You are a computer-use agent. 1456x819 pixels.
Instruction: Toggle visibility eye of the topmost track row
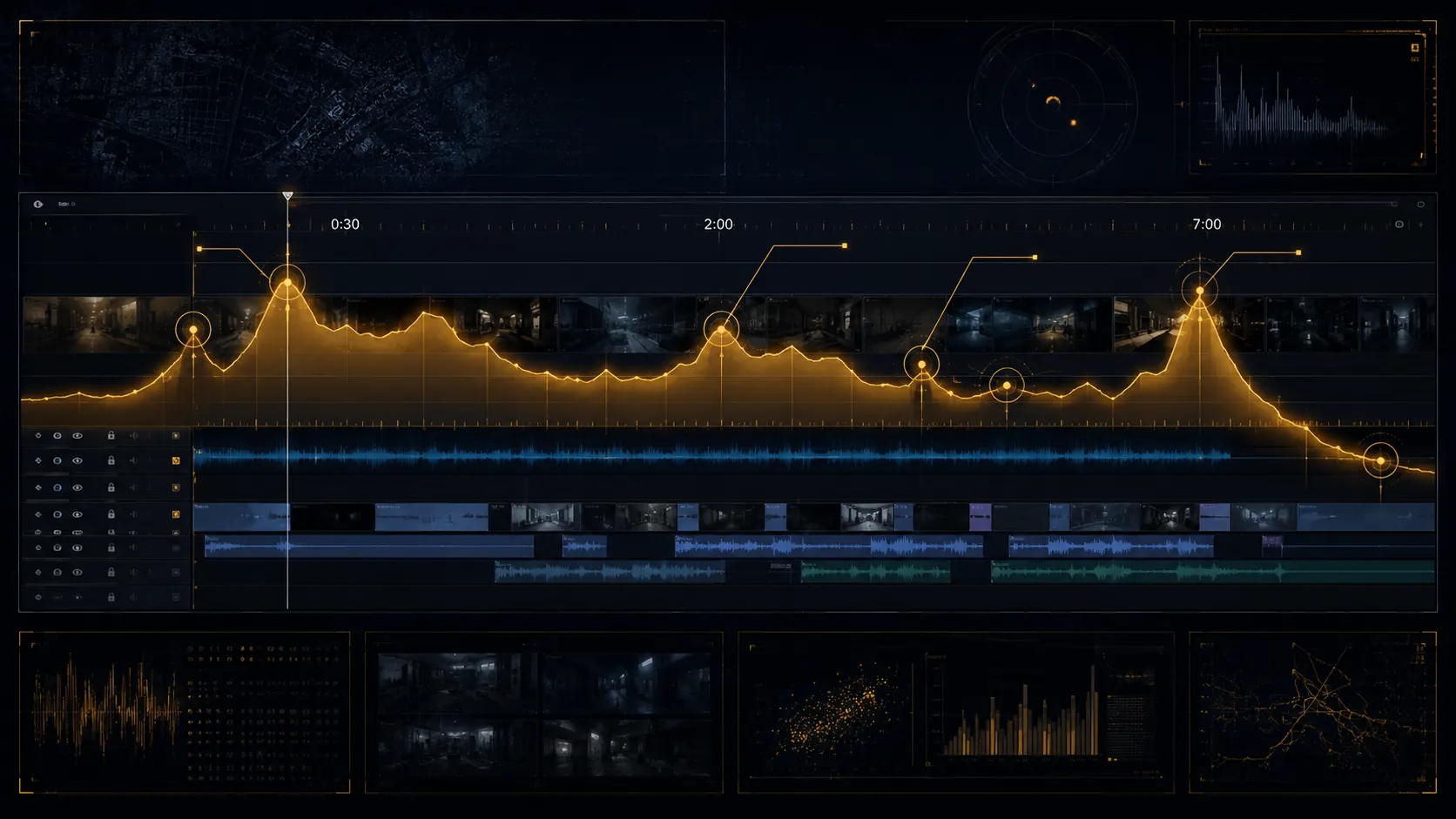pos(78,435)
